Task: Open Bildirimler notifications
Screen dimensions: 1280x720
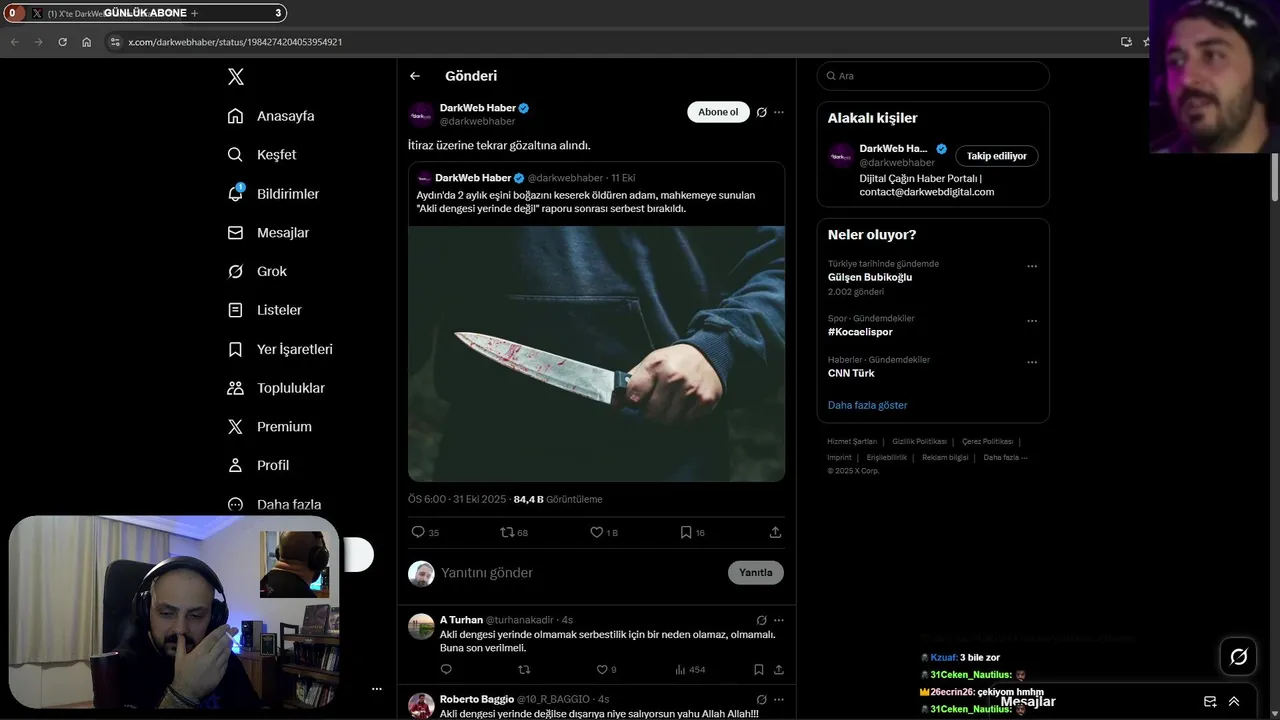Action: 273,194
